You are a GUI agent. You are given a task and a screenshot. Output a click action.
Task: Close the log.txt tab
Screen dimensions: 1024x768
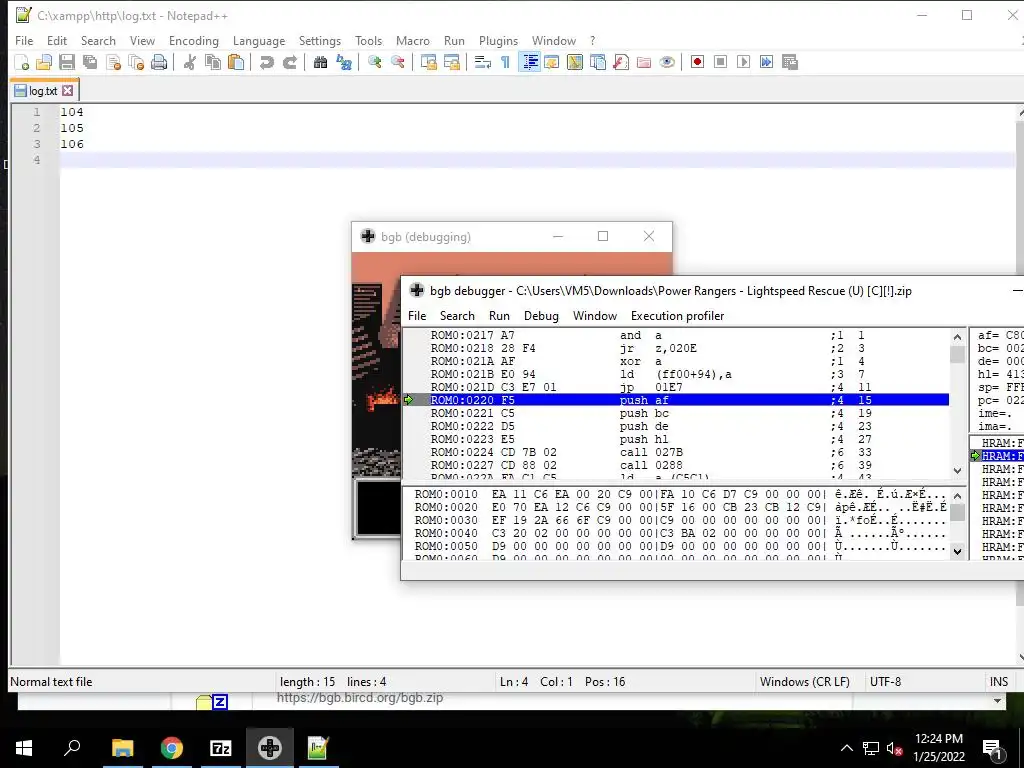coord(68,91)
